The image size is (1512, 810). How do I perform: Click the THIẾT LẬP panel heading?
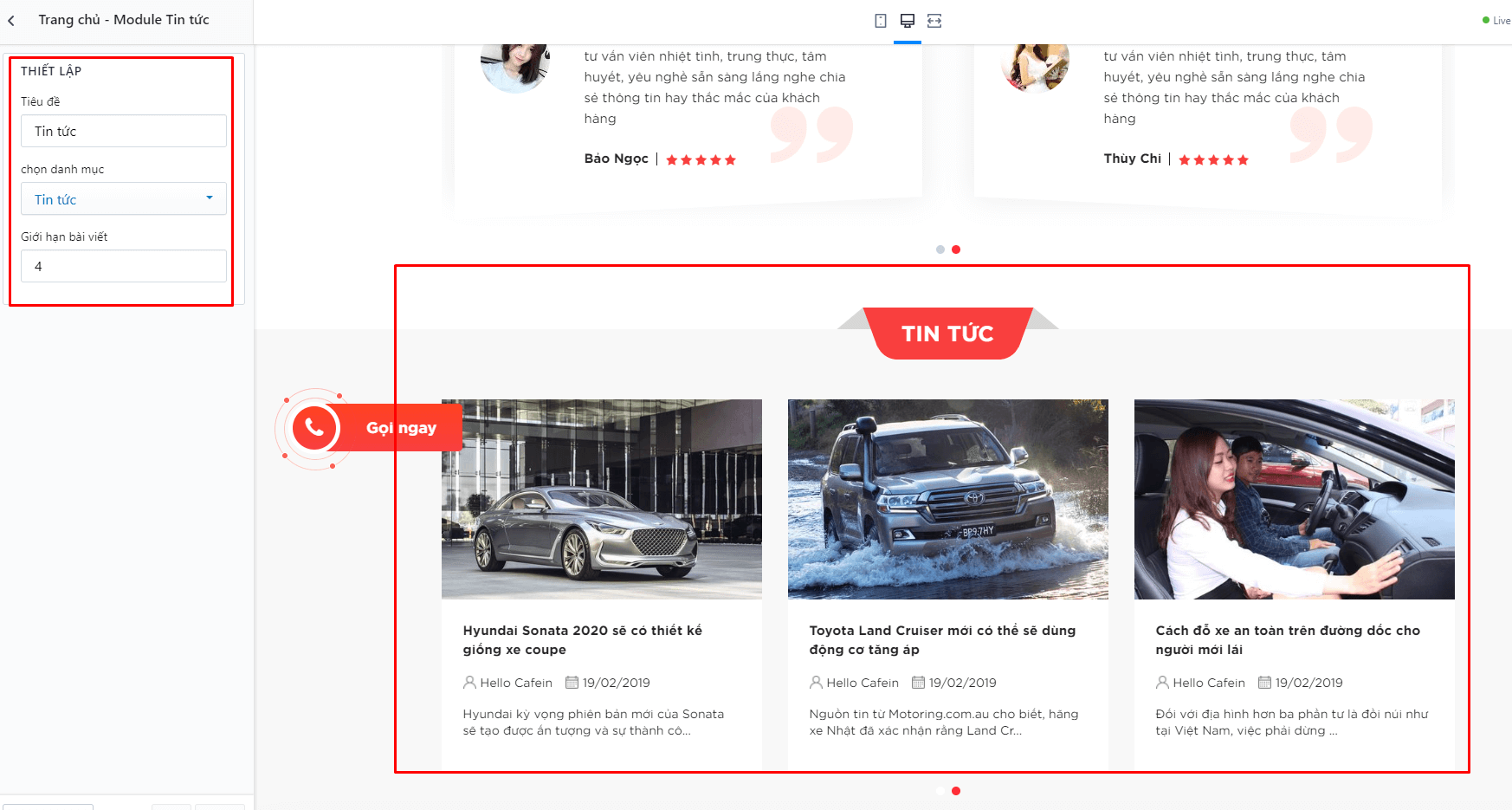pos(51,71)
